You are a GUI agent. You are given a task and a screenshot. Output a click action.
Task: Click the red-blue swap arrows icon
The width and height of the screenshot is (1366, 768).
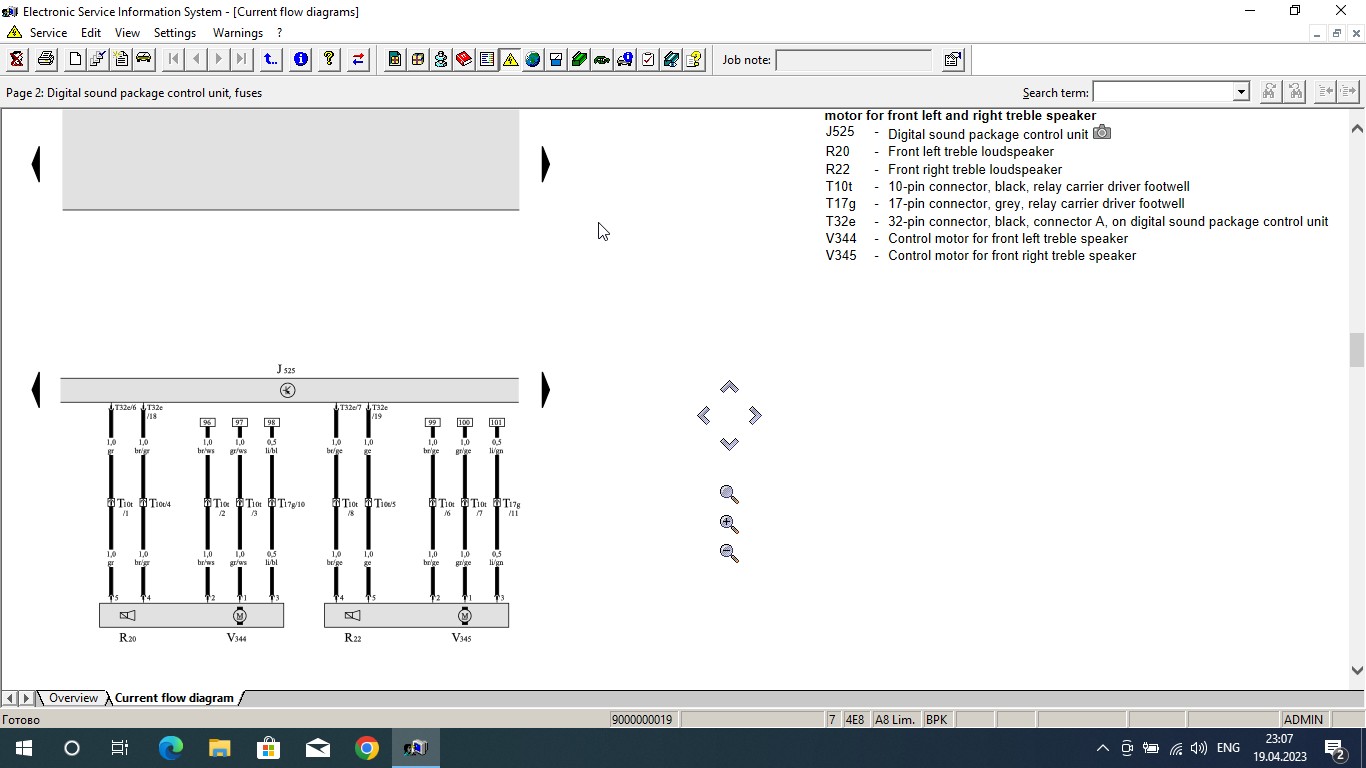[x=358, y=60]
